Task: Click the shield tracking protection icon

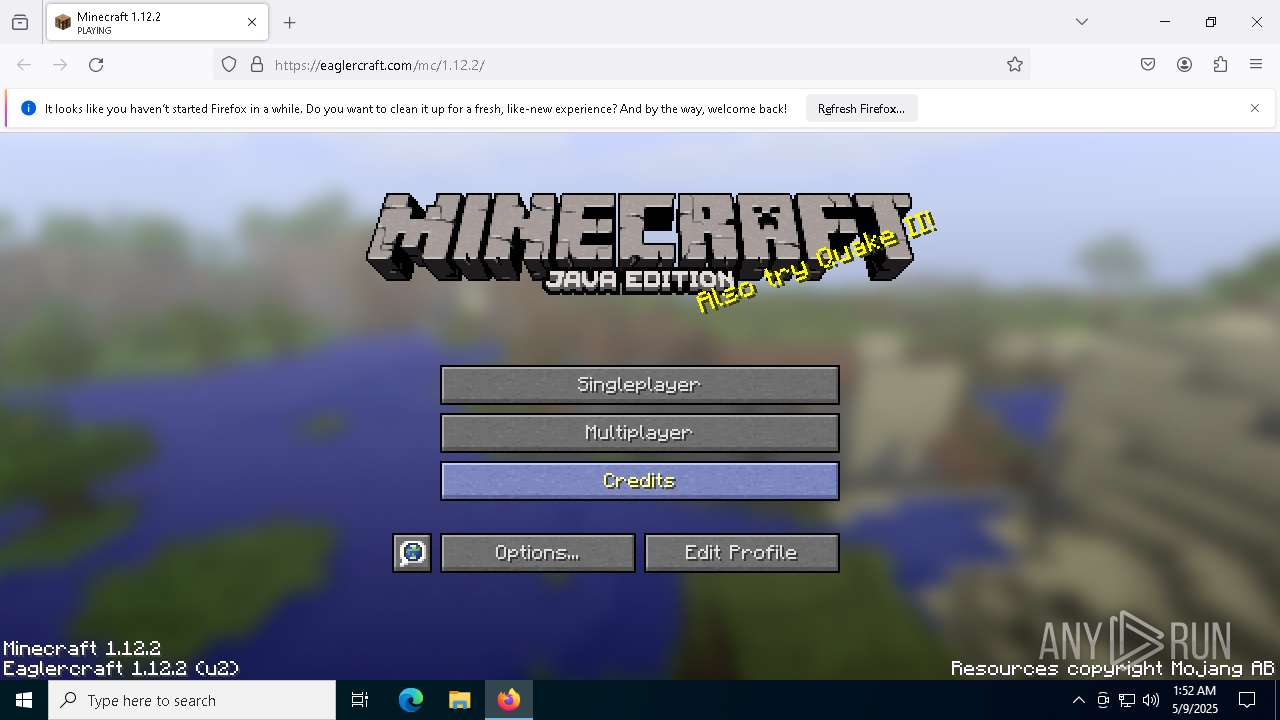Action: click(x=229, y=65)
